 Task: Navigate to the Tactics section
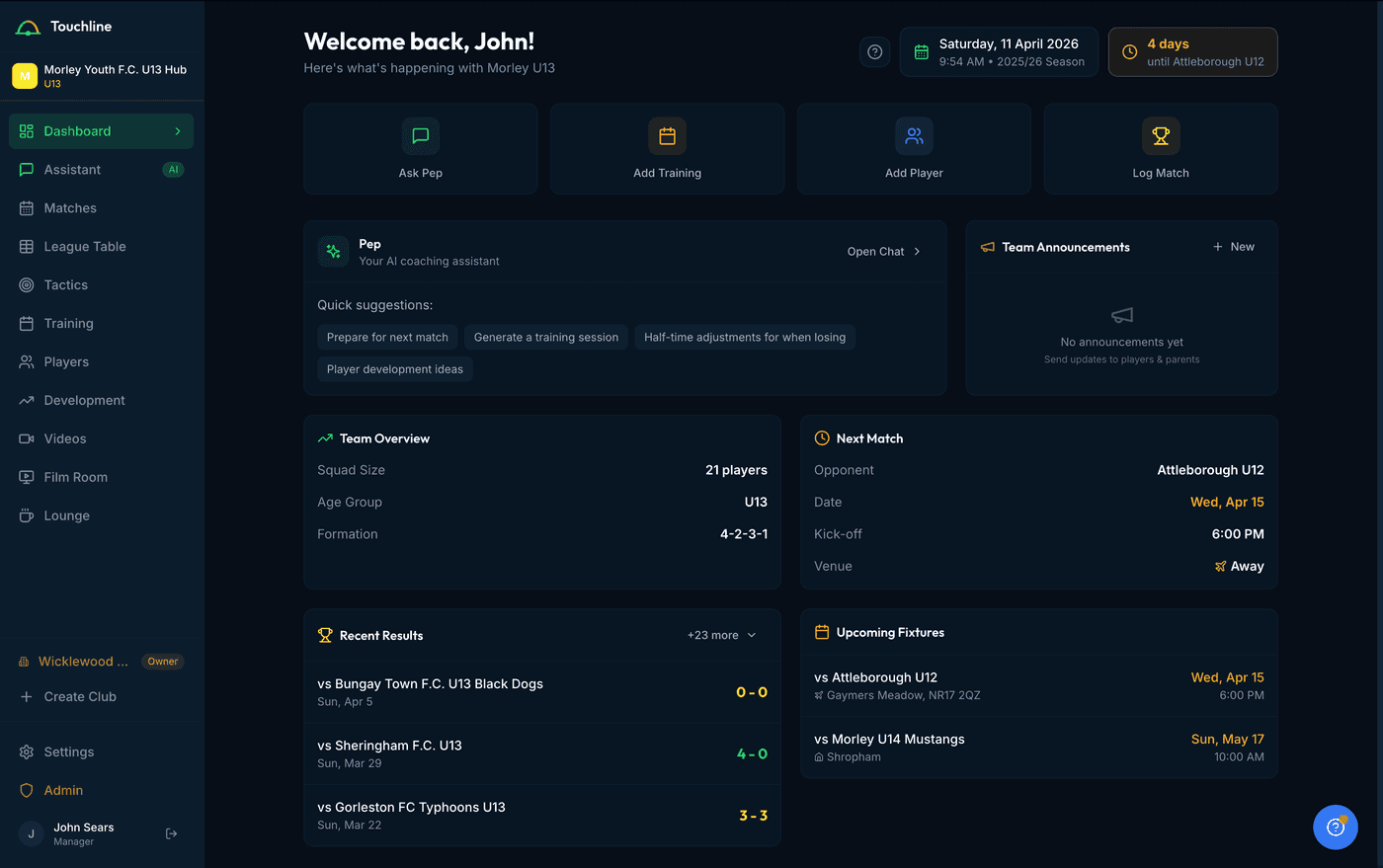coord(102,285)
